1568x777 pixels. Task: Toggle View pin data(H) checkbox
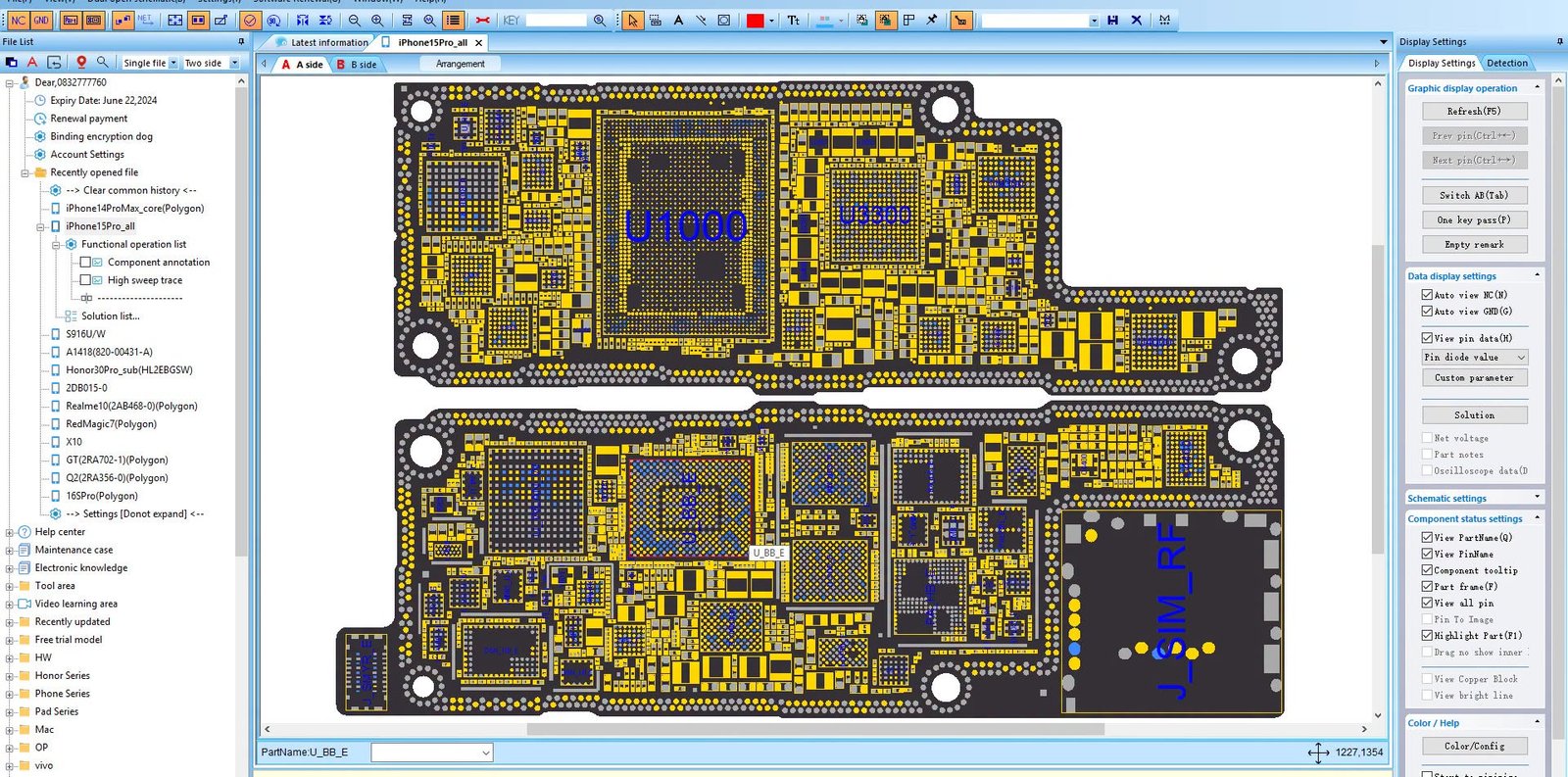tap(1427, 337)
